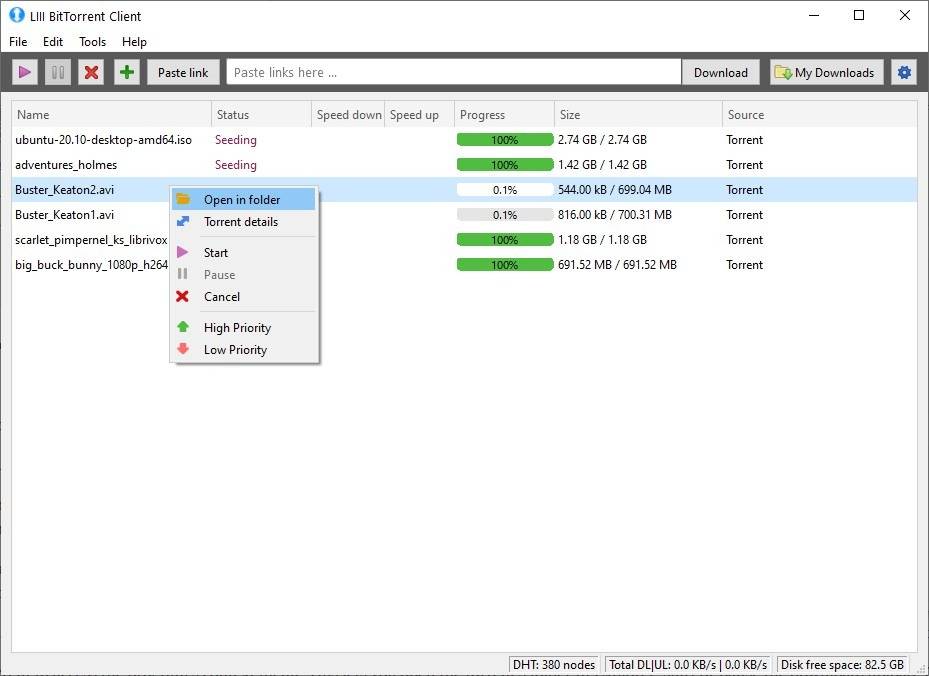Click size 1.18 GB / 1.18 GB
Viewport: 929px width, 676px height.
(602, 239)
